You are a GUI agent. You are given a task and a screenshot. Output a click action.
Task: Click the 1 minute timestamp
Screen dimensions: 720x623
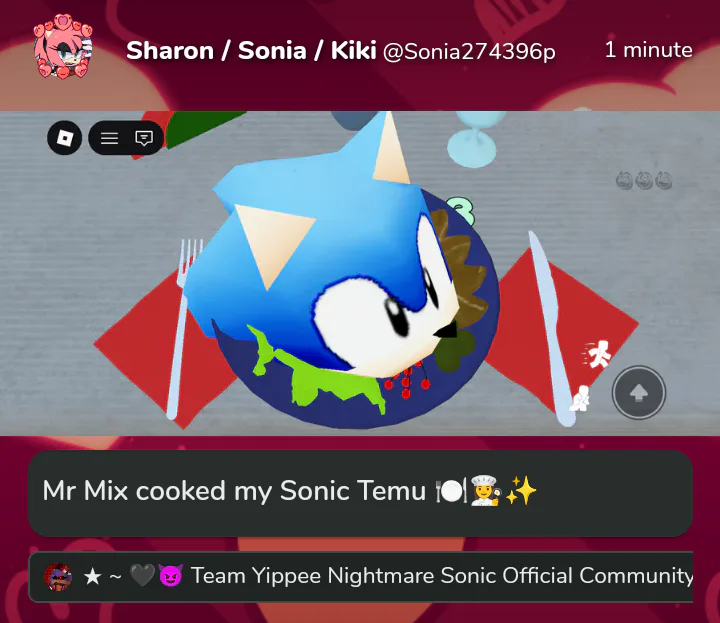tap(648, 50)
